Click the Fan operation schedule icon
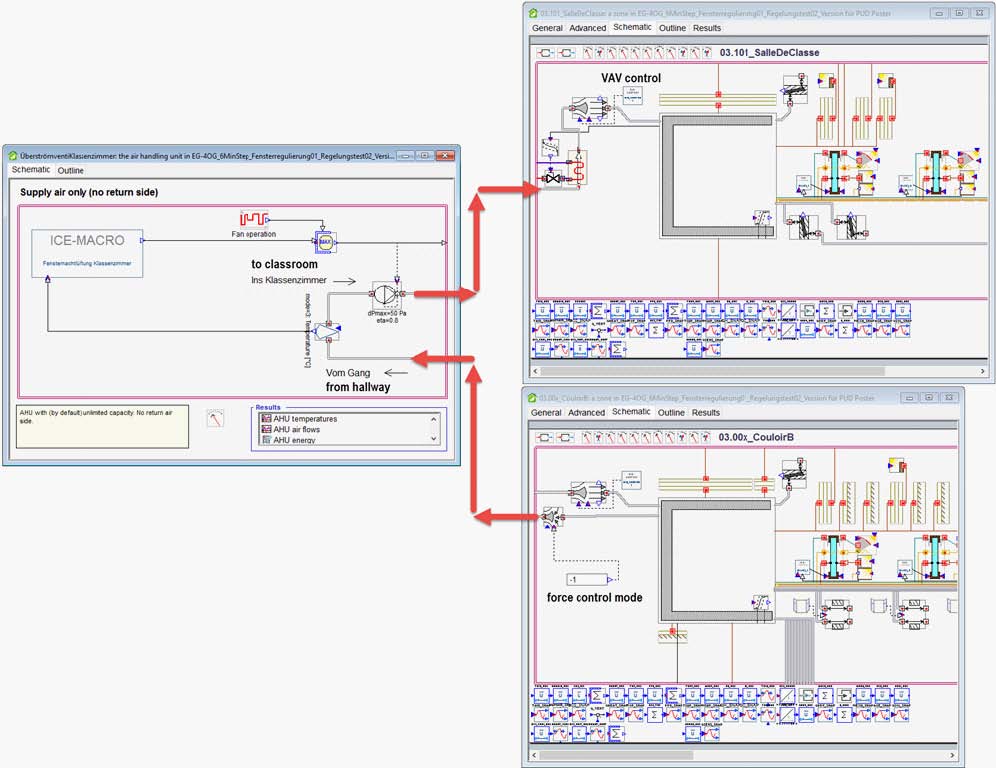Image resolution: width=996 pixels, height=768 pixels. pyautogui.click(x=254, y=218)
